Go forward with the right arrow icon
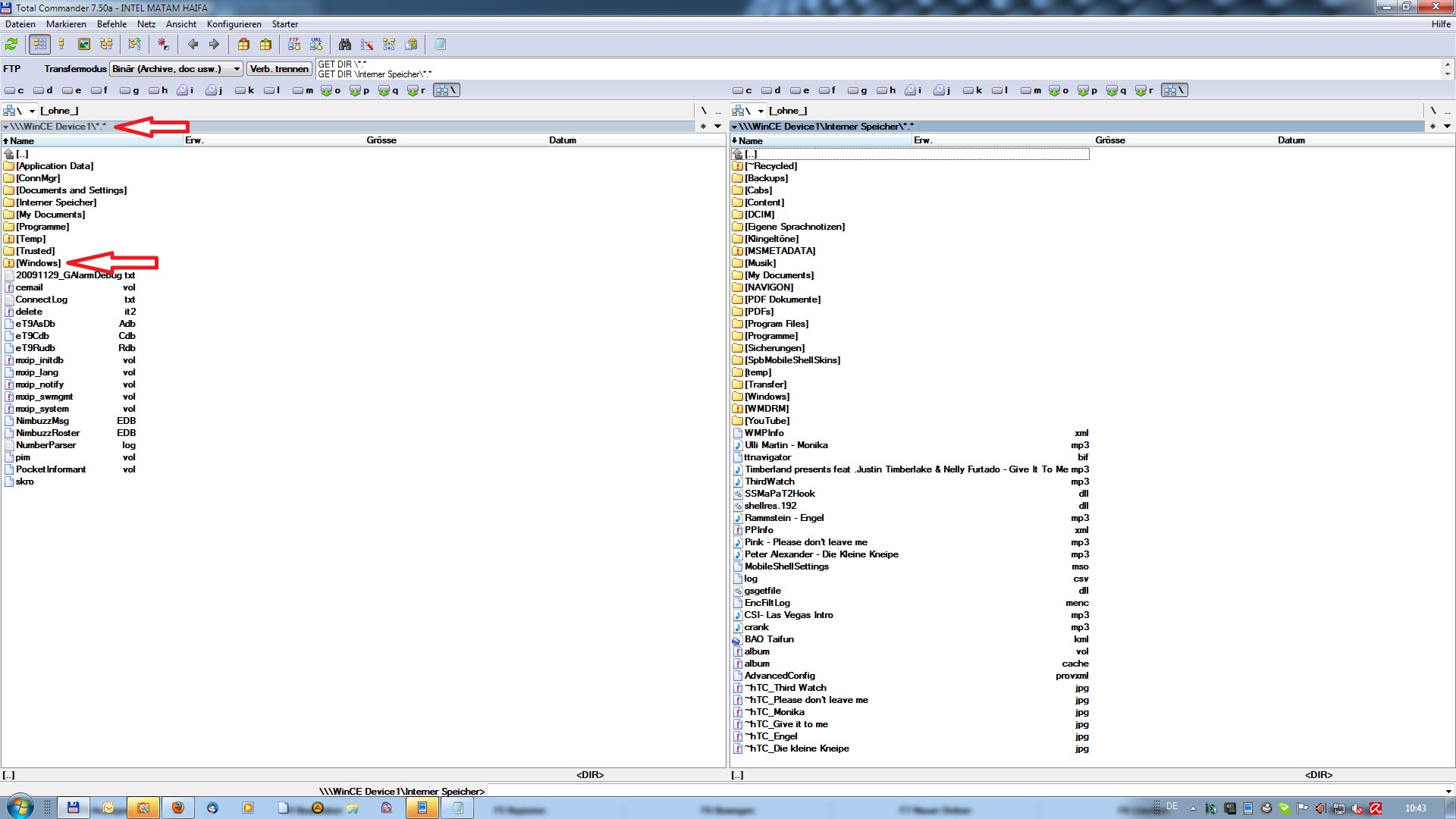 click(x=214, y=44)
